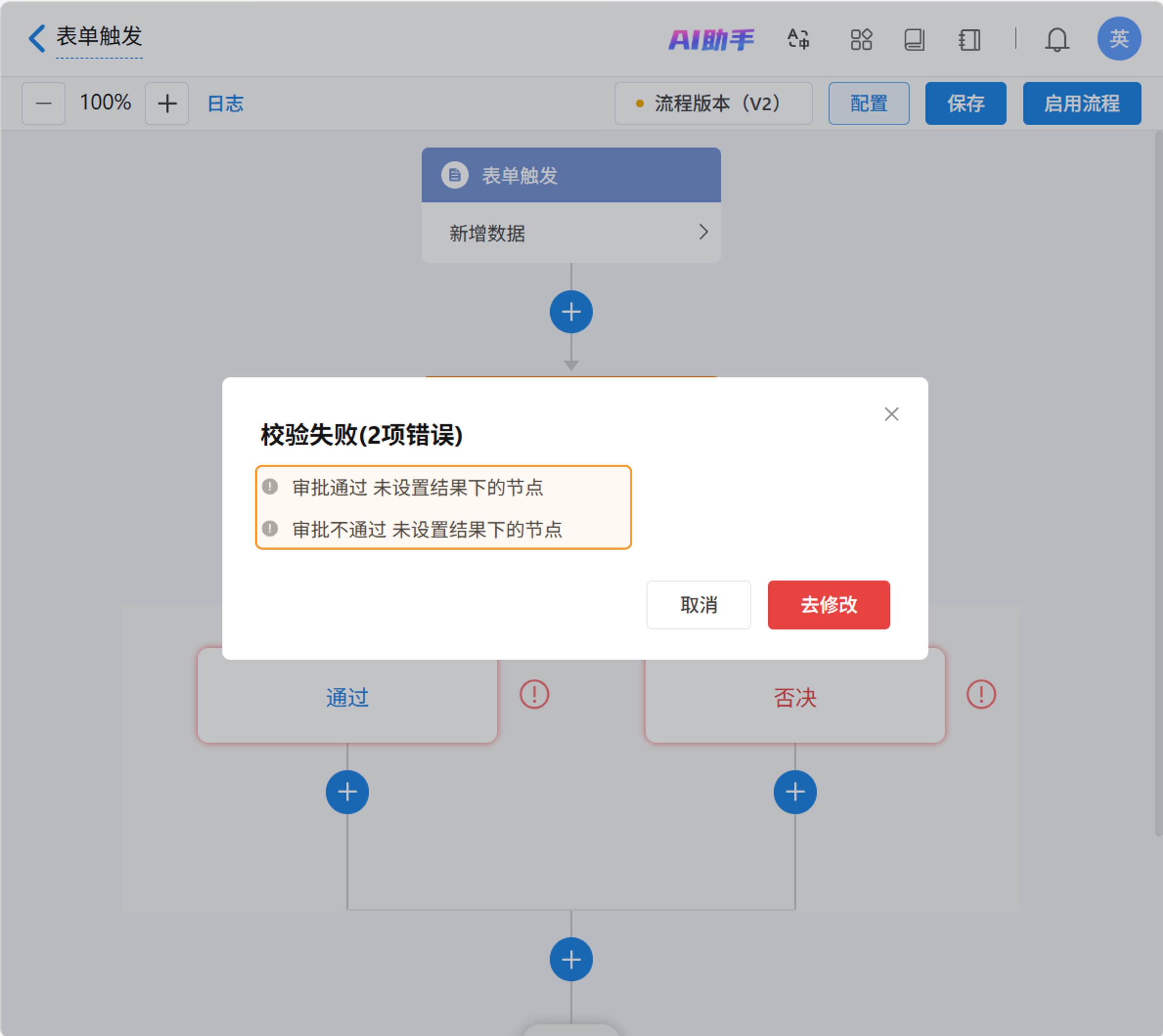The height and width of the screenshot is (1036, 1163).
Task: Open the 日志 log link
Action: coord(226,104)
